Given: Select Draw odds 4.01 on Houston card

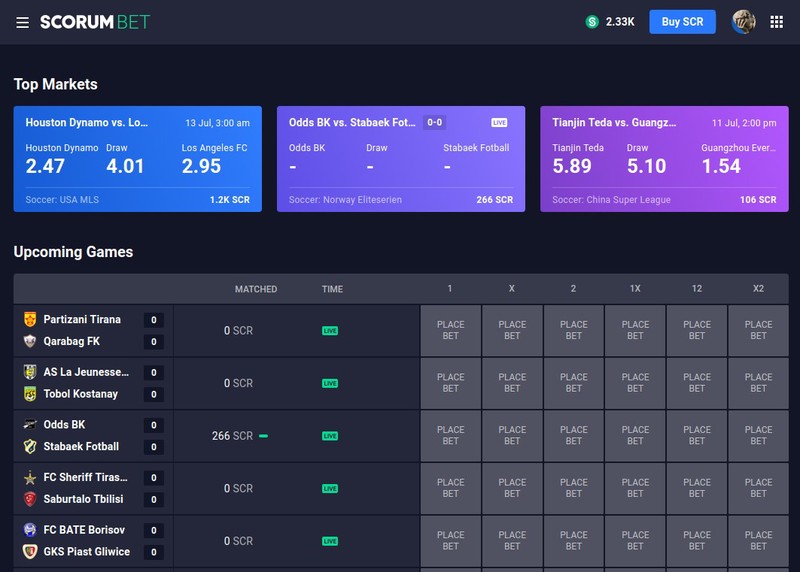Looking at the screenshot, I should click(x=125, y=166).
